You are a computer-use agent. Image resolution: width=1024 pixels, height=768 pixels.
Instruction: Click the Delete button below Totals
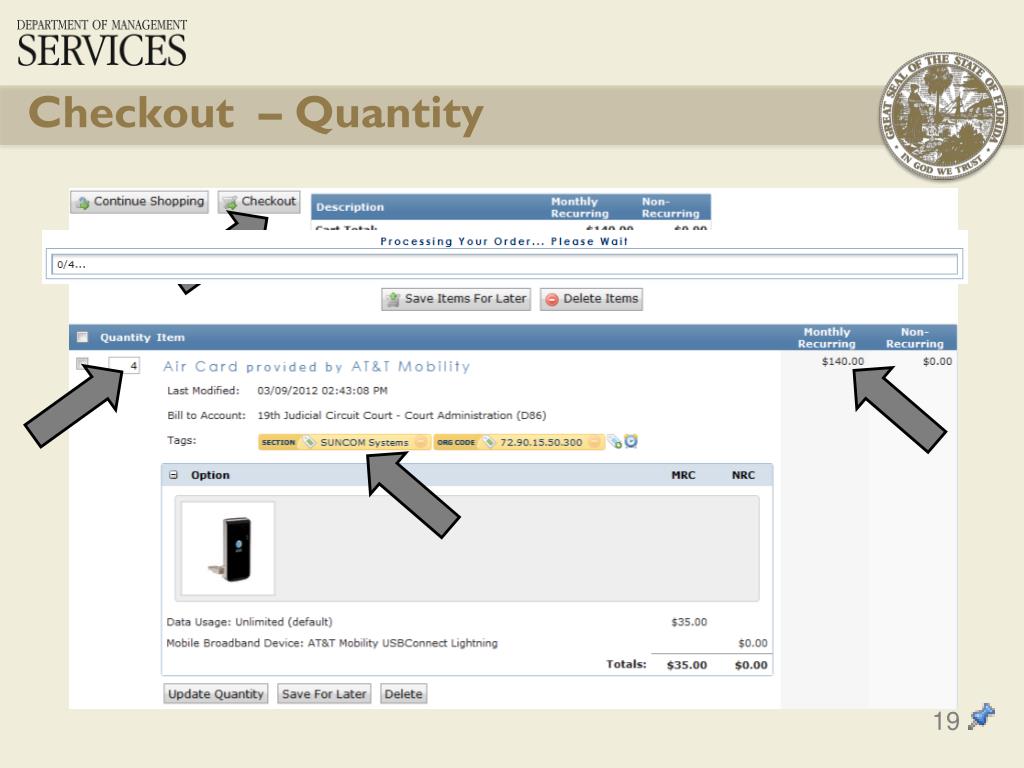tap(403, 694)
